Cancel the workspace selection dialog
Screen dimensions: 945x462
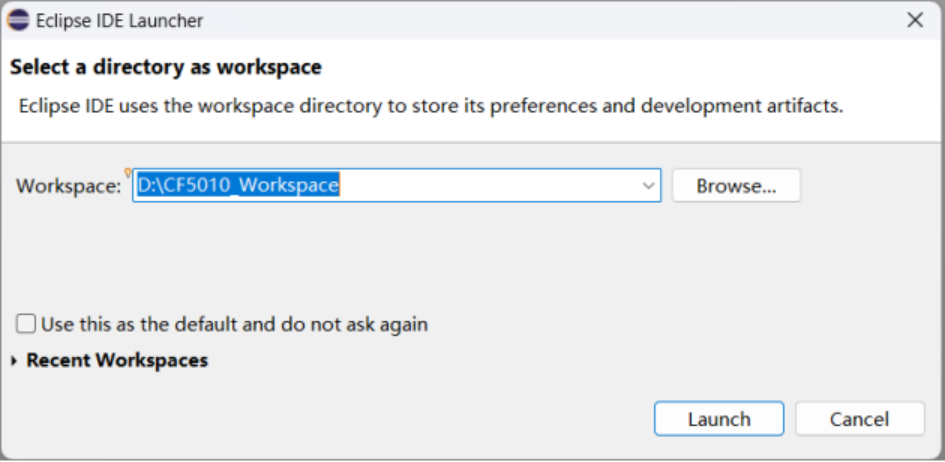click(859, 419)
